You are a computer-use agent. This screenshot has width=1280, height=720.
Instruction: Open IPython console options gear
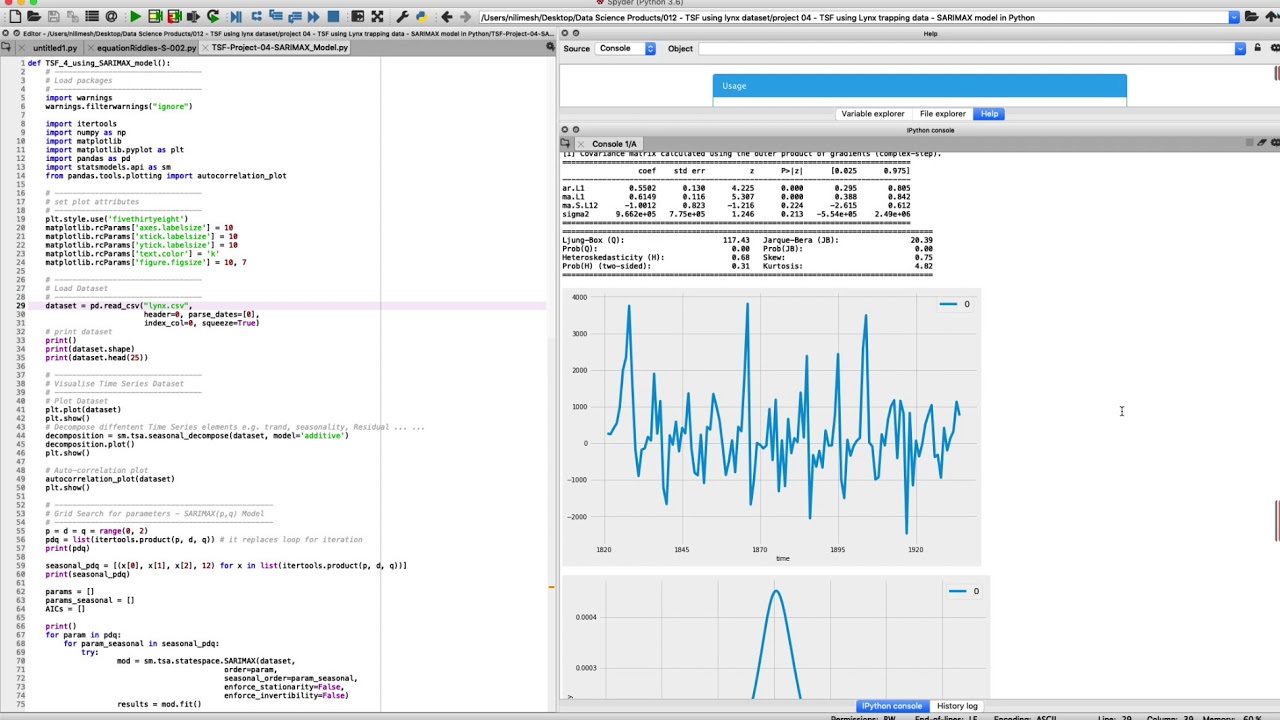pos(1274,143)
